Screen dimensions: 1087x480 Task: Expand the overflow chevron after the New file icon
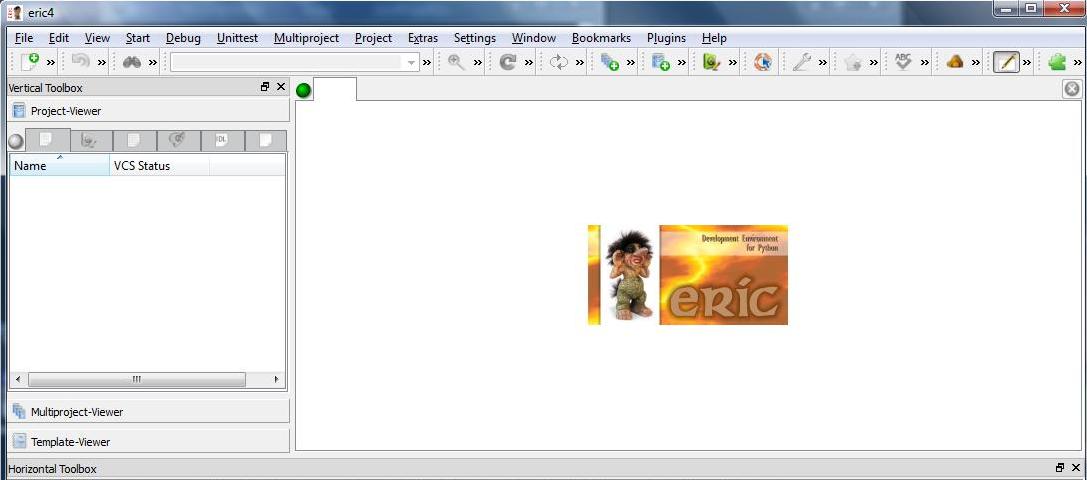51,62
